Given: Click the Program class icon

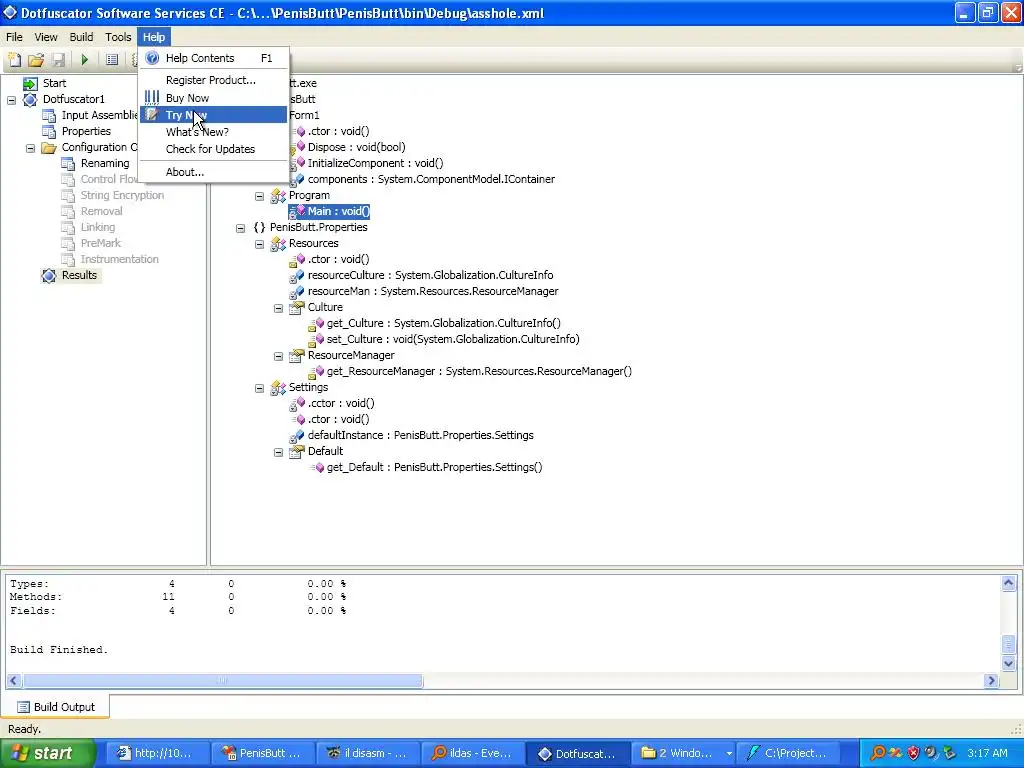Looking at the screenshot, I should click(x=278, y=195).
